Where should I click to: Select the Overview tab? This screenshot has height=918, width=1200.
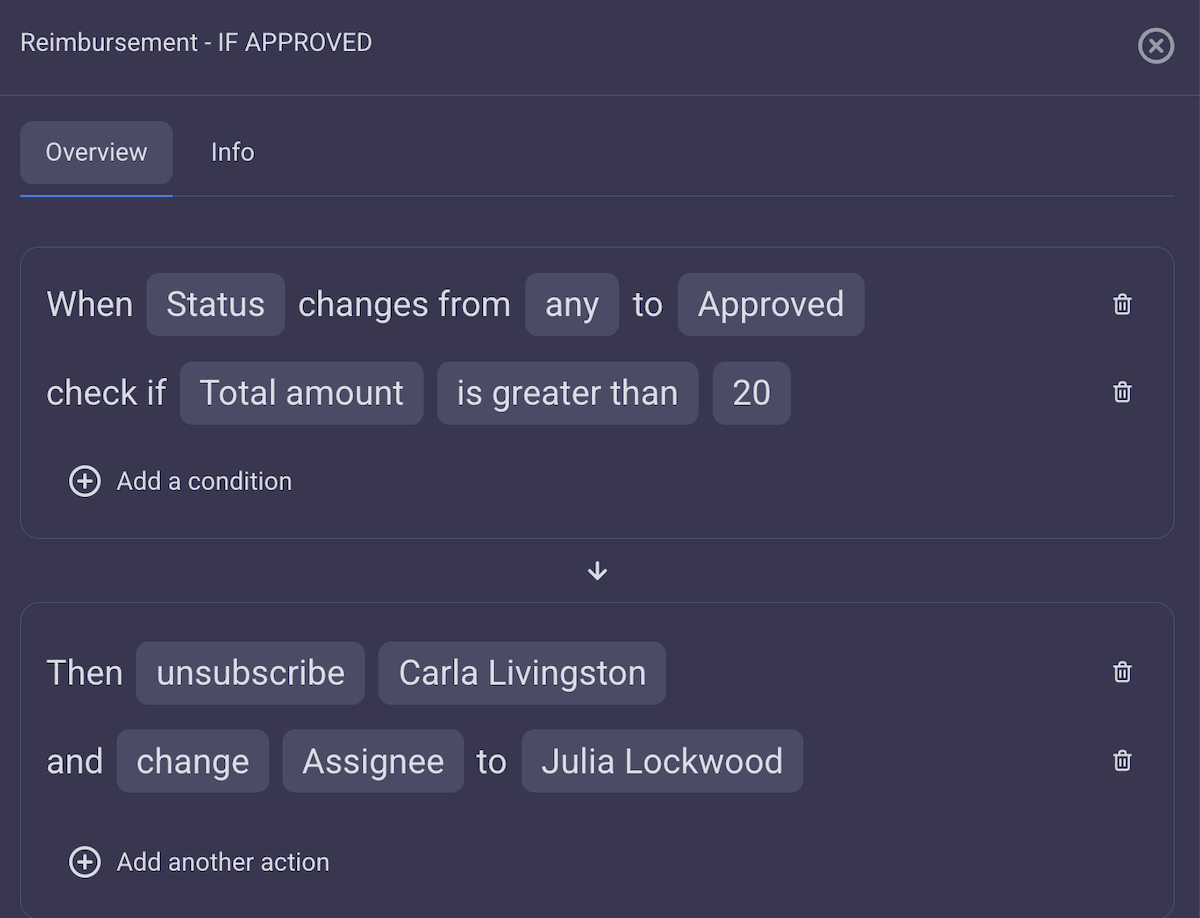(x=96, y=152)
